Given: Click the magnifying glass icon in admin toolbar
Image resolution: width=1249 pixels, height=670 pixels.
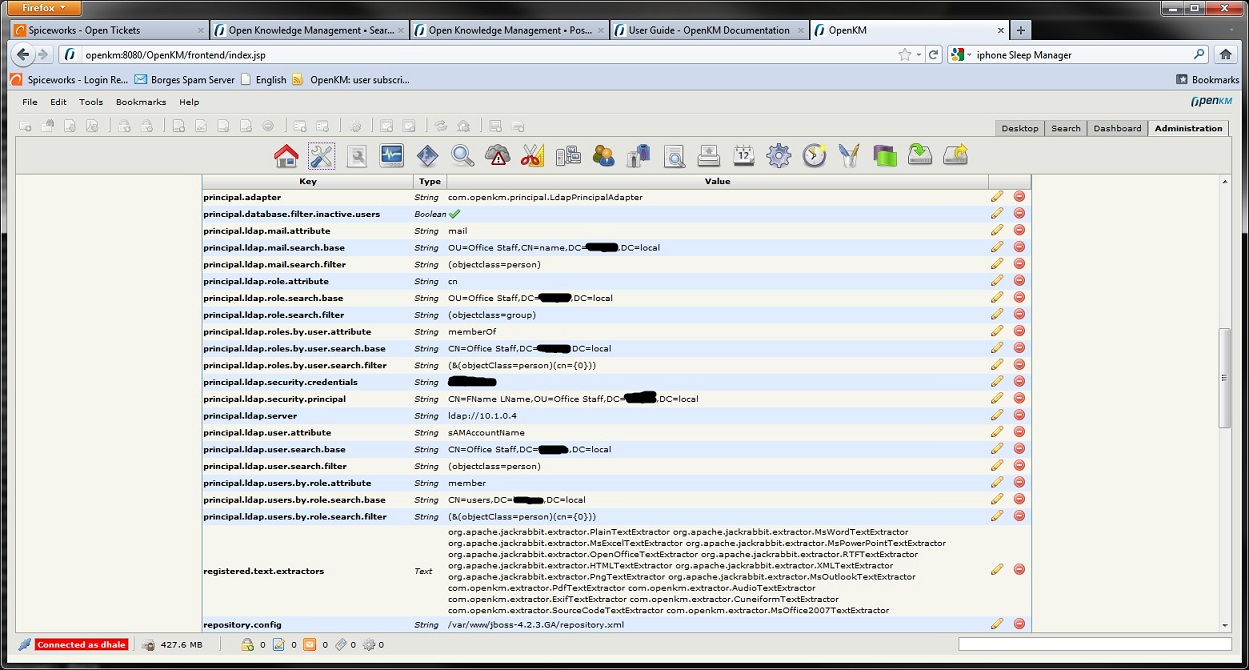Looking at the screenshot, I should [462, 155].
